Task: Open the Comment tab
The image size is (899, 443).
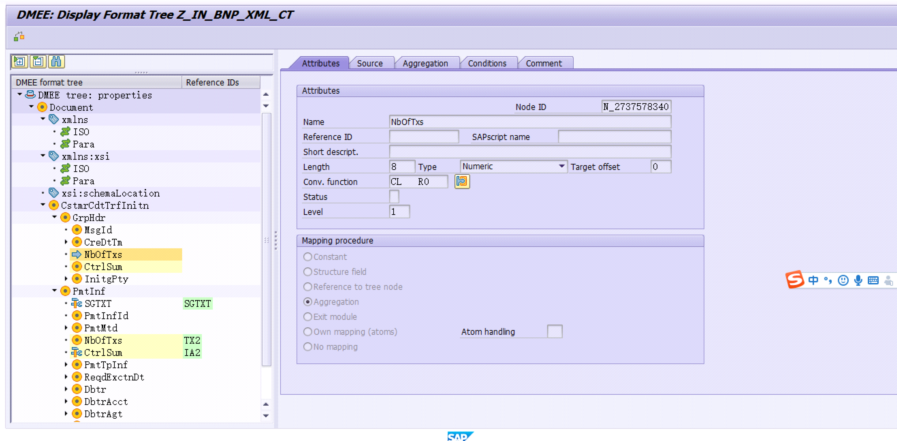Action: click(x=544, y=64)
